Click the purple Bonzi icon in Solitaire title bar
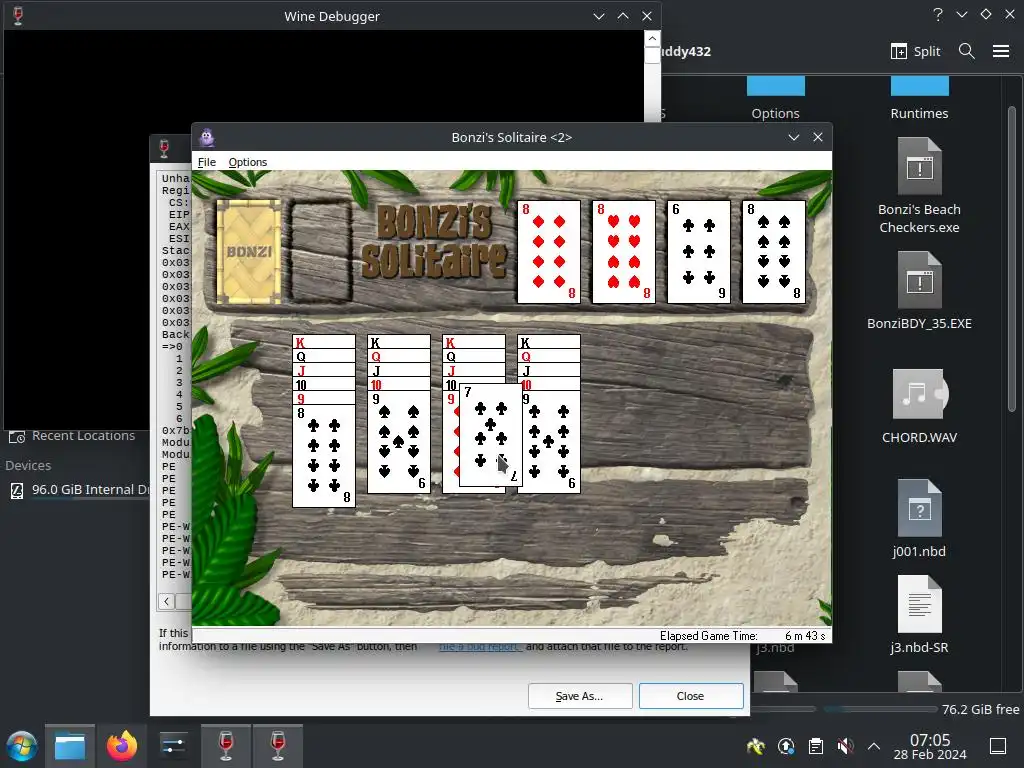The height and width of the screenshot is (768, 1024). [207, 137]
